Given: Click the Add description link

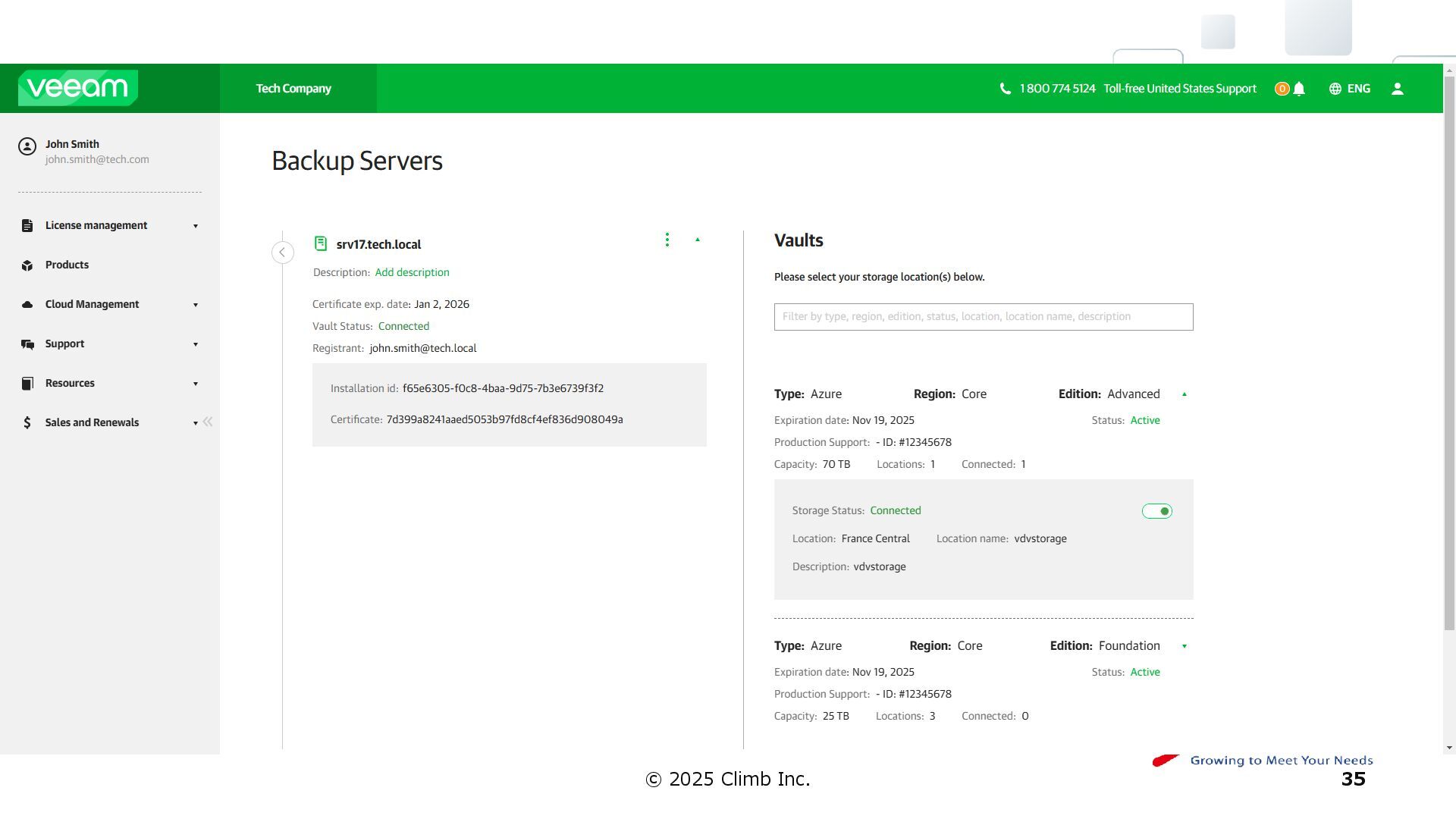Looking at the screenshot, I should click(x=412, y=272).
